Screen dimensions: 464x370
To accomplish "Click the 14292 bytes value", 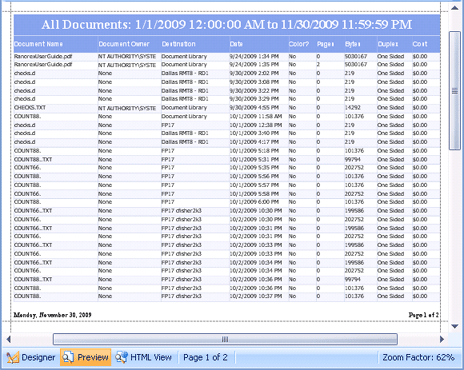I will [353, 108].
